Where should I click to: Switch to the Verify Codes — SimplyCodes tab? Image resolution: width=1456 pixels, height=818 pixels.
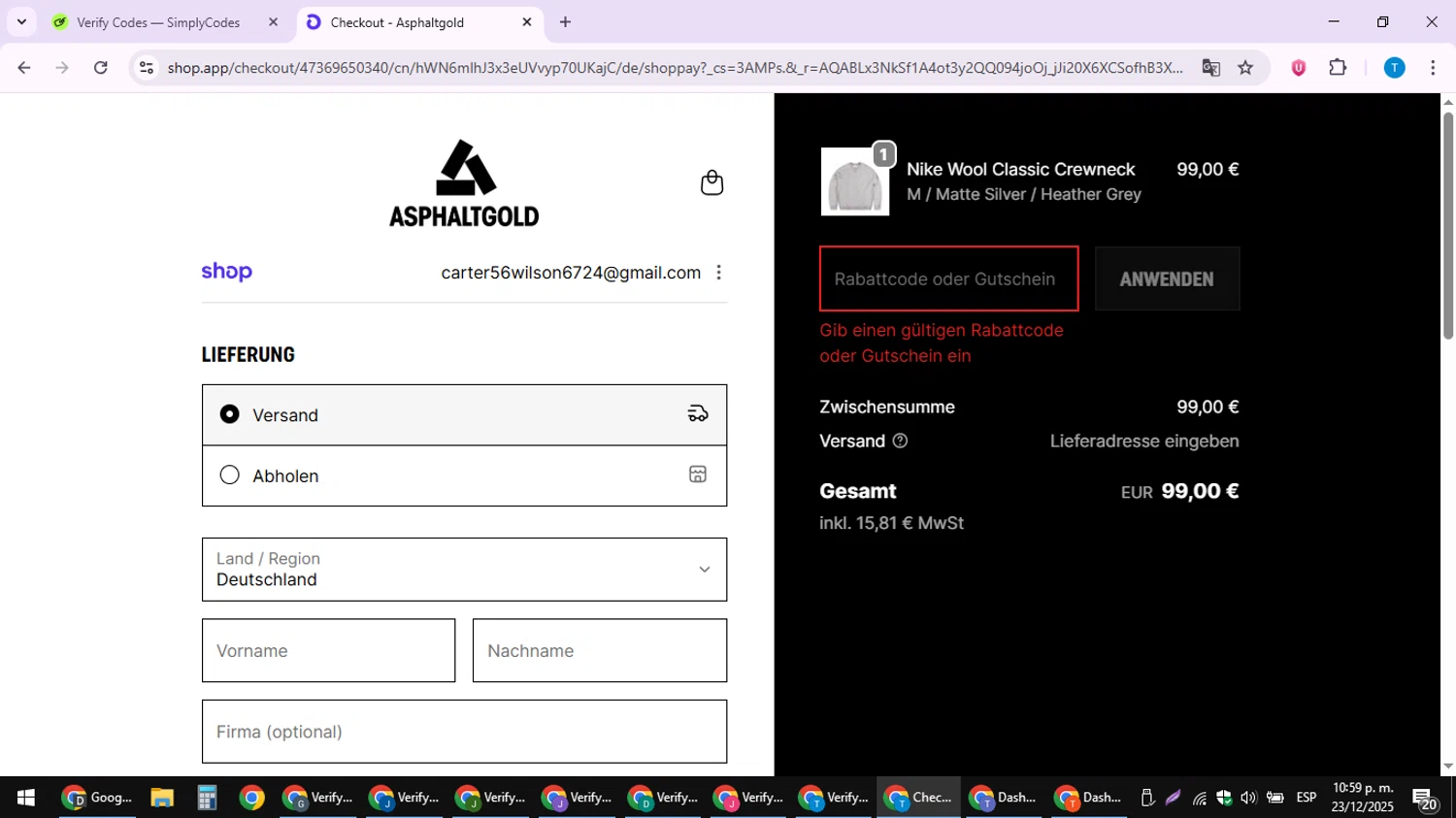(x=166, y=22)
